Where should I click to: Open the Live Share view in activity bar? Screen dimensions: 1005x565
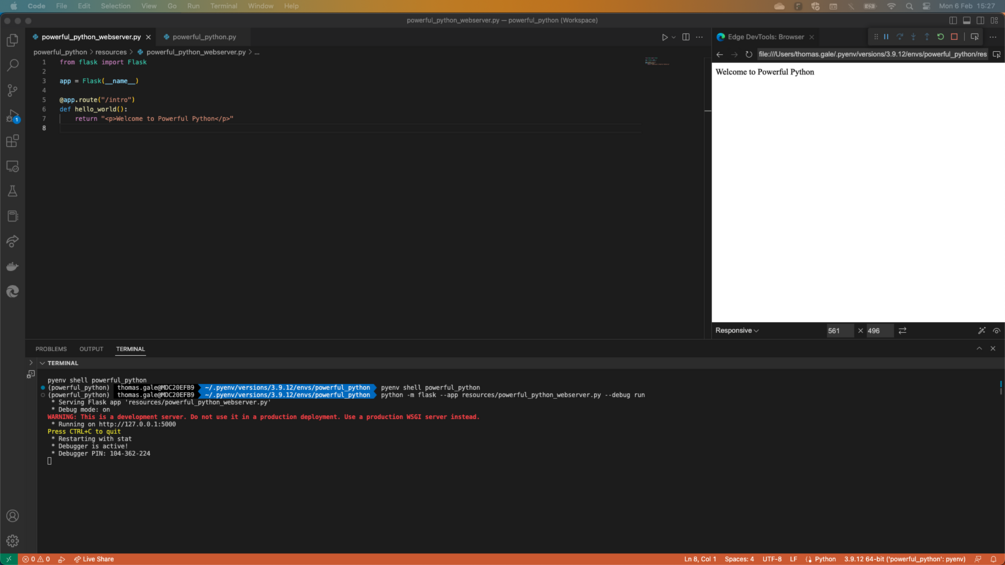point(12,242)
